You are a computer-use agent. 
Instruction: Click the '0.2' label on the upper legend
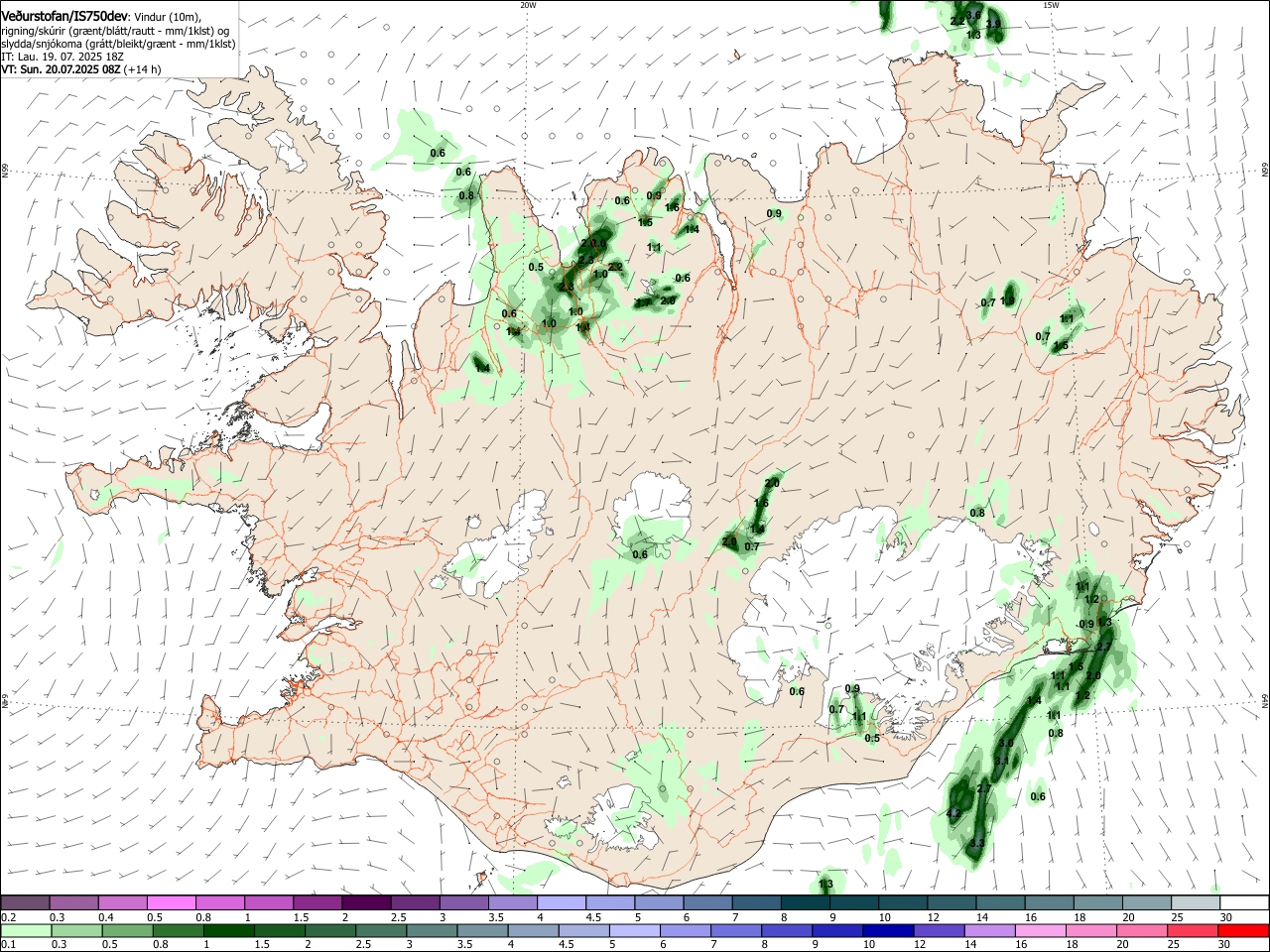click(x=8, y=917)
